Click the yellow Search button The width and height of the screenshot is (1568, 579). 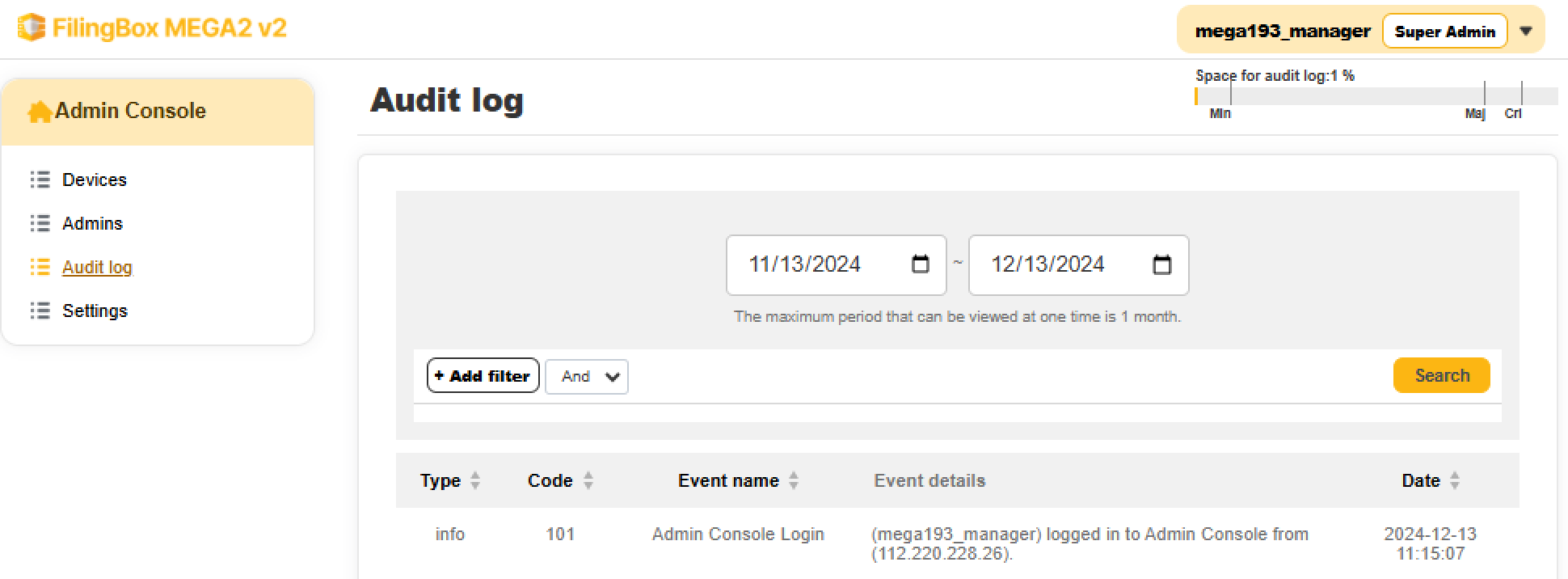click(1441, 375)
